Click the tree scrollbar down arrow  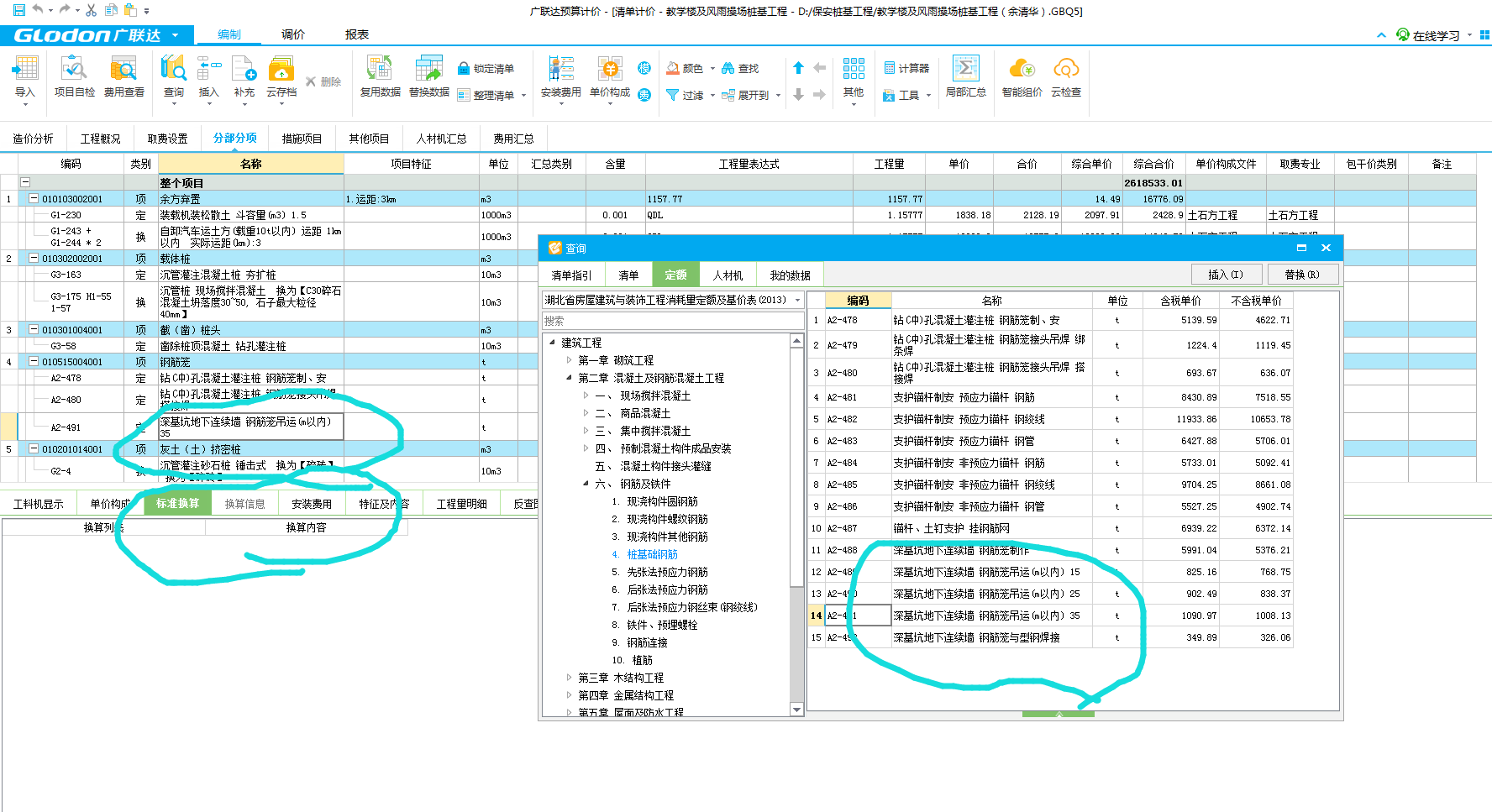796,710
